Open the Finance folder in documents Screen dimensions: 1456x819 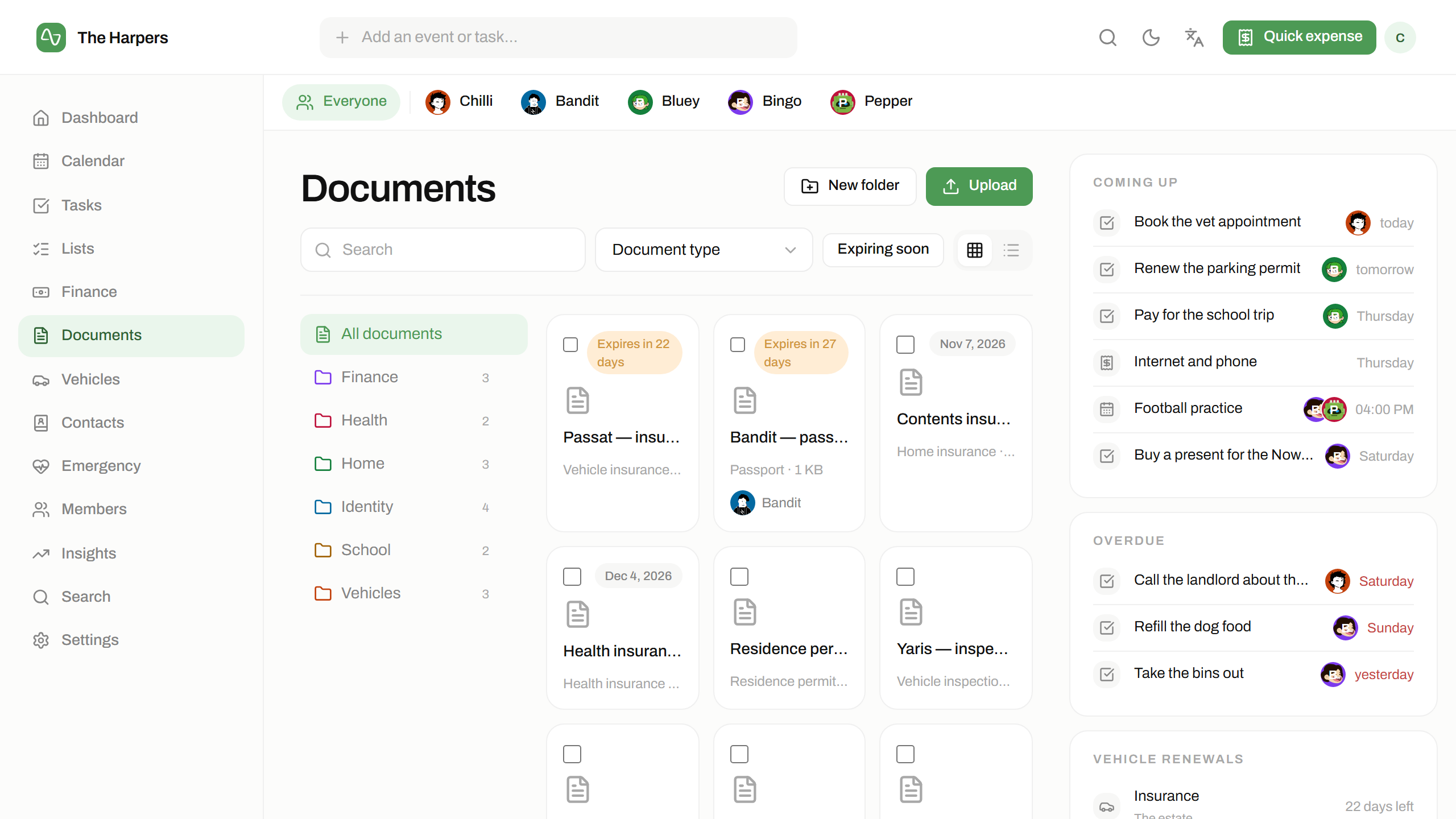(414, 377)
